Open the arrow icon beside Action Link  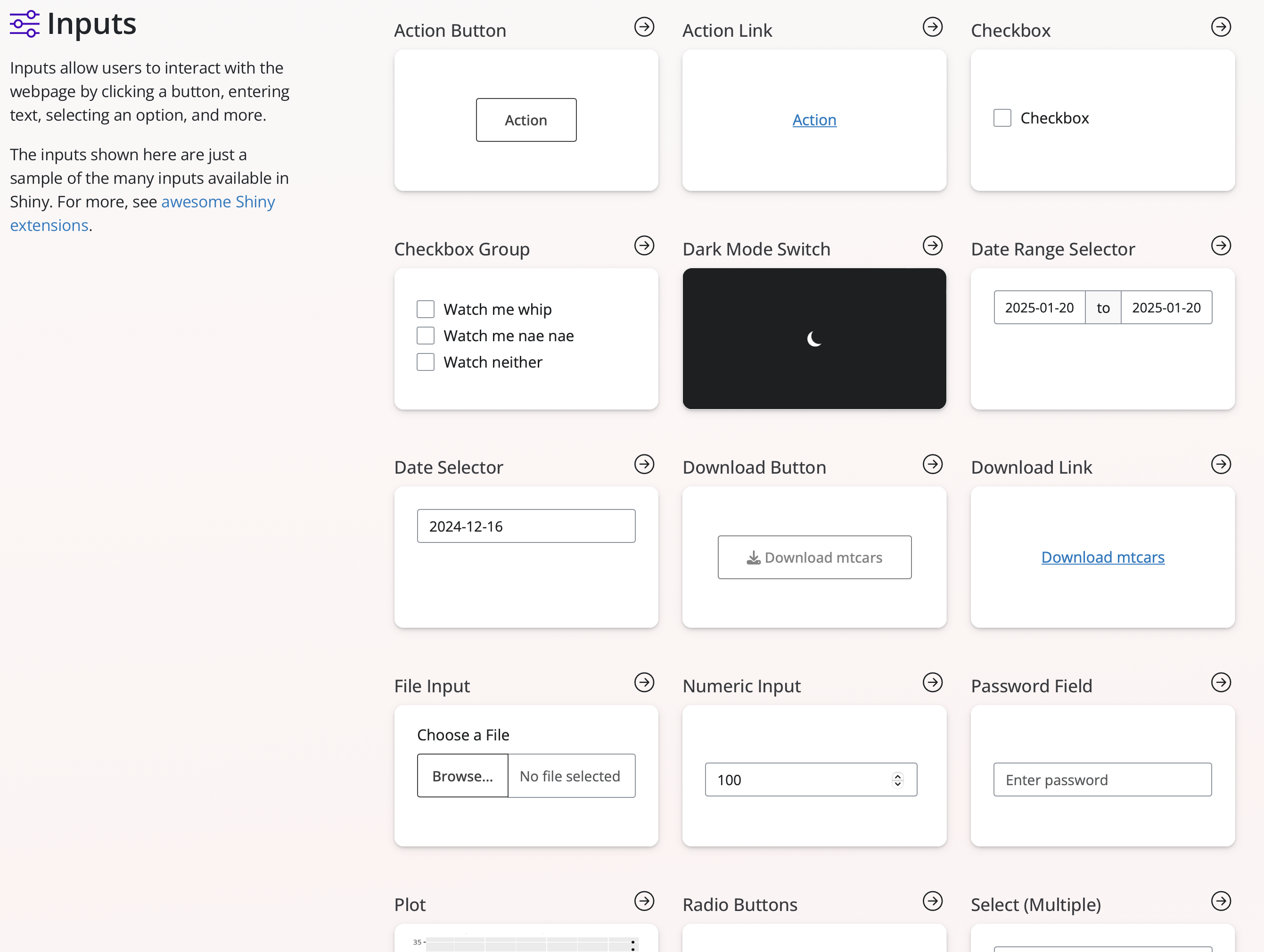pyautogui.click(x=932, y=27)
